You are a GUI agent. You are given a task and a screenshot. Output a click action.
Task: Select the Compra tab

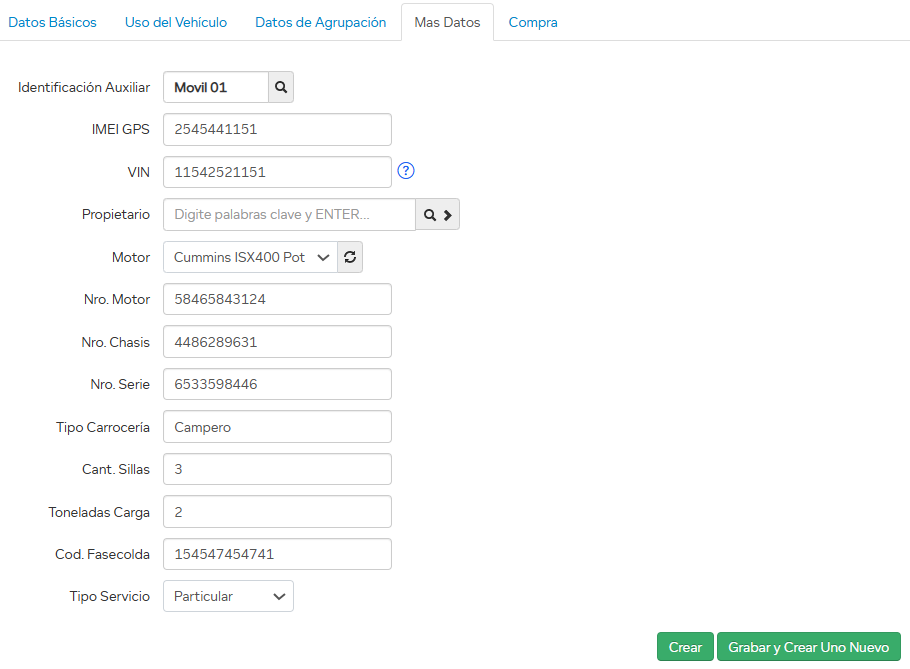point(533,22)
